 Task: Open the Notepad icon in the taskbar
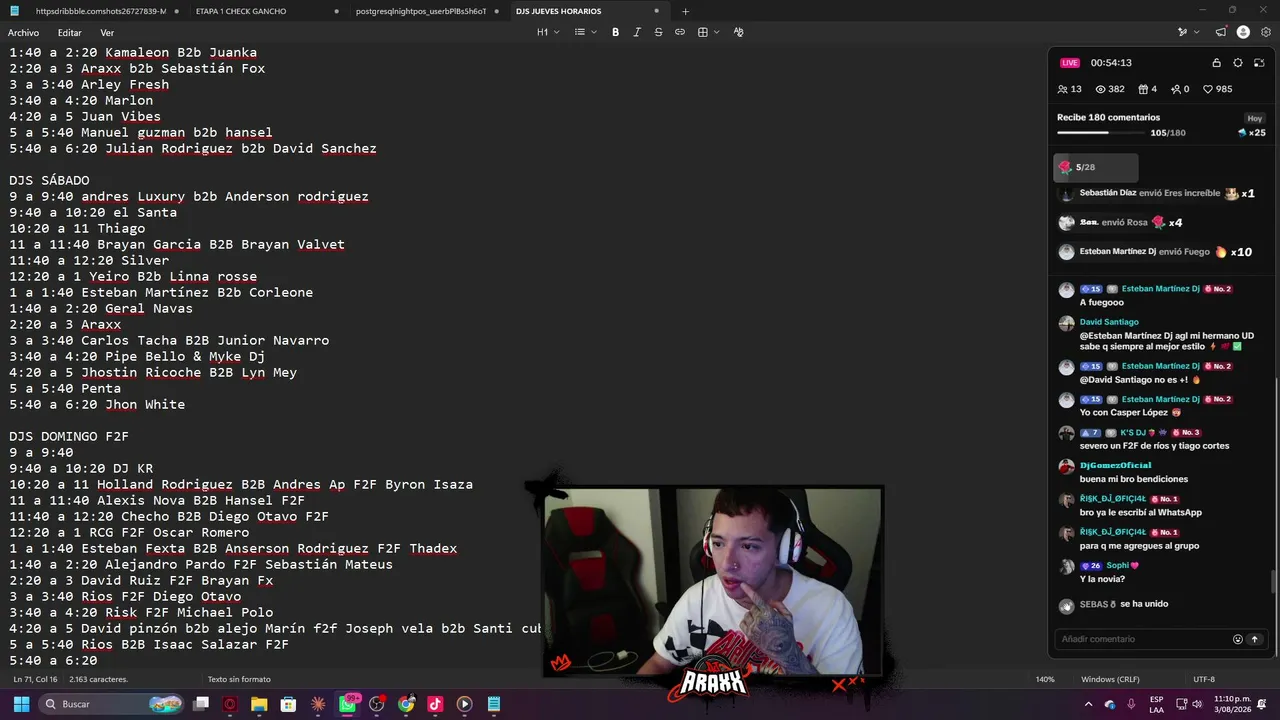(x=494, y=704)
